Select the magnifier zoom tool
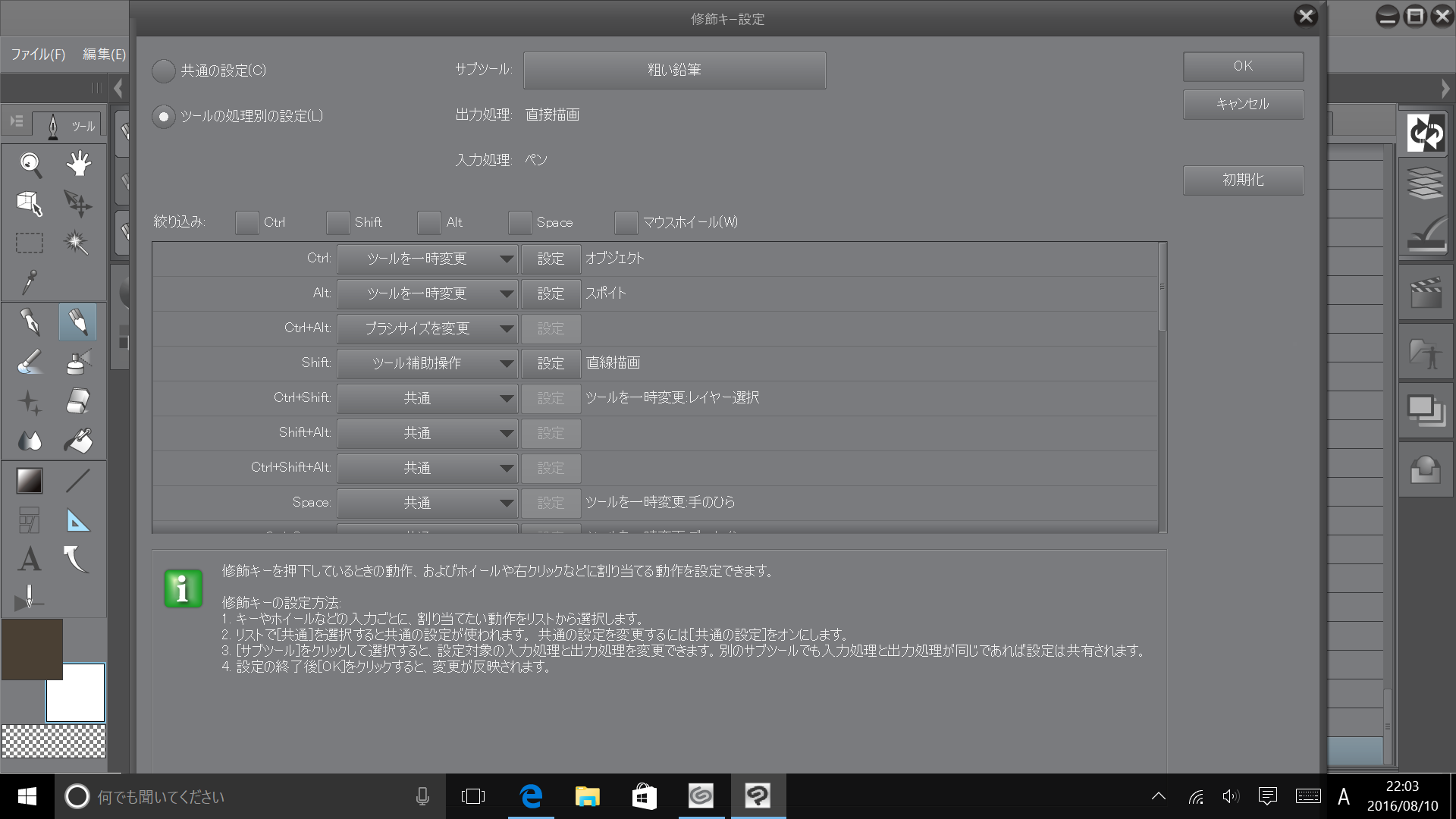Image resolution: width=1456 pixels, height=819 pixels. [x=30, y=164]
